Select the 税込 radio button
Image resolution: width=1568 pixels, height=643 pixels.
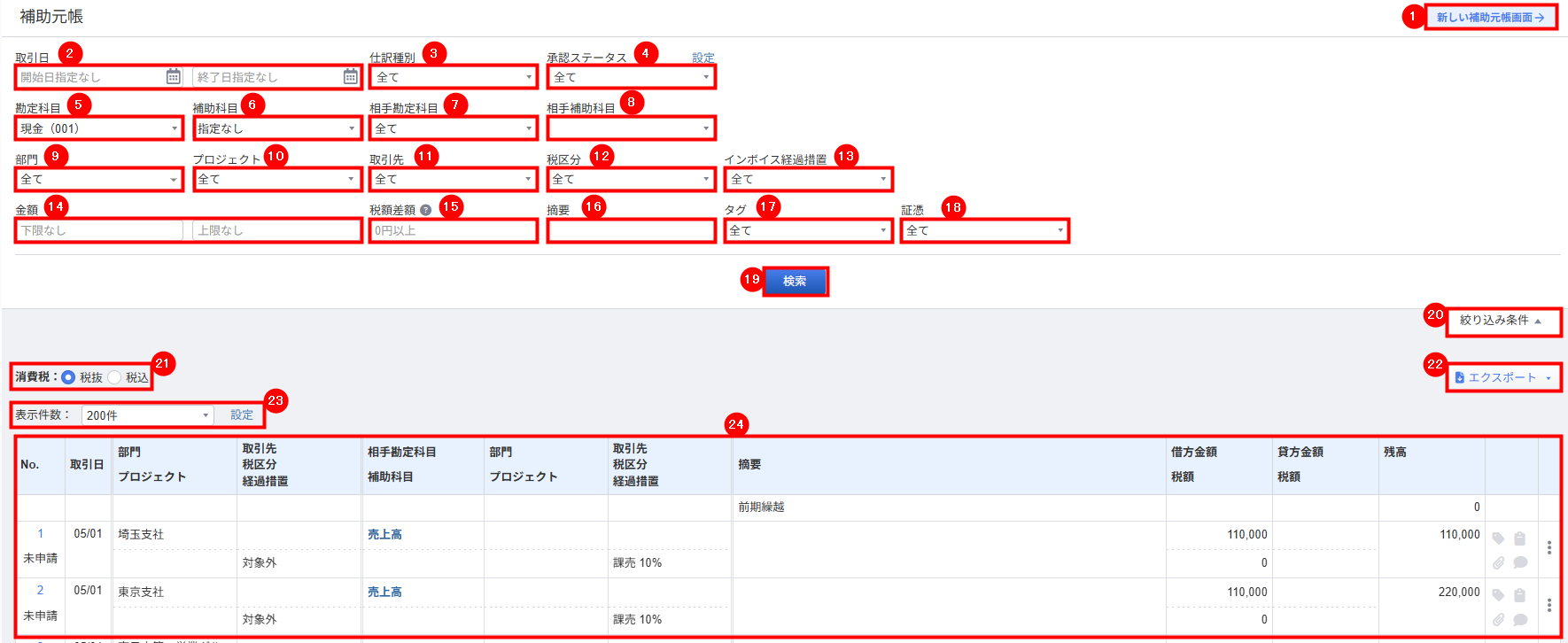pos(114,377)
